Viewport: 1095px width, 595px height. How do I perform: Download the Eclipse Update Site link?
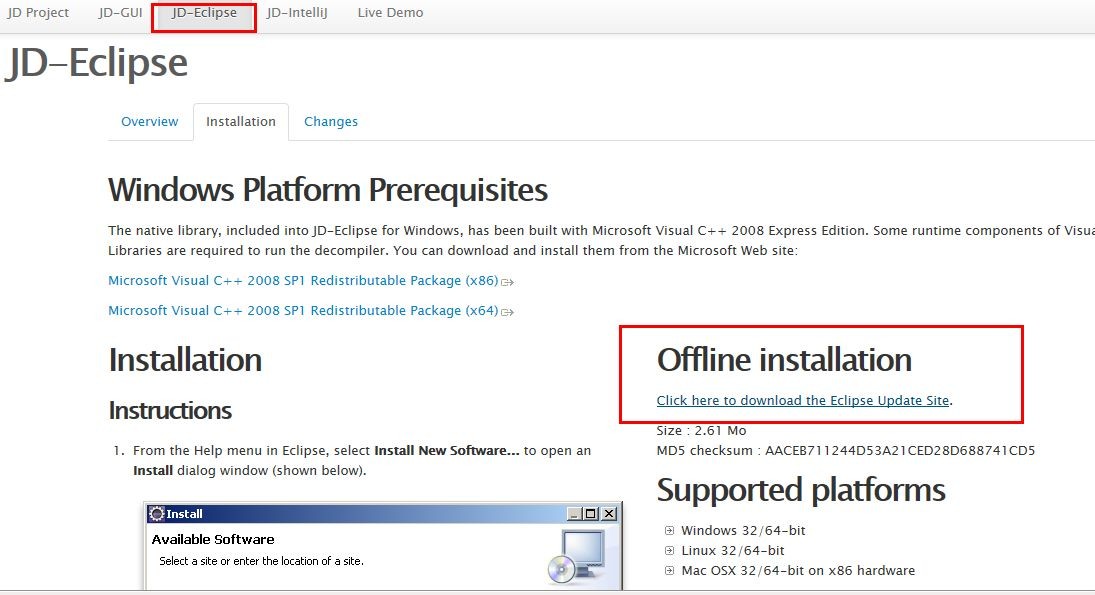click(802, 400)
